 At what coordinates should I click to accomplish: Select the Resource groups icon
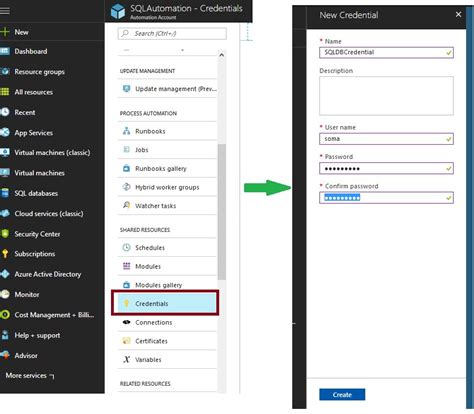tap(5, 71)
